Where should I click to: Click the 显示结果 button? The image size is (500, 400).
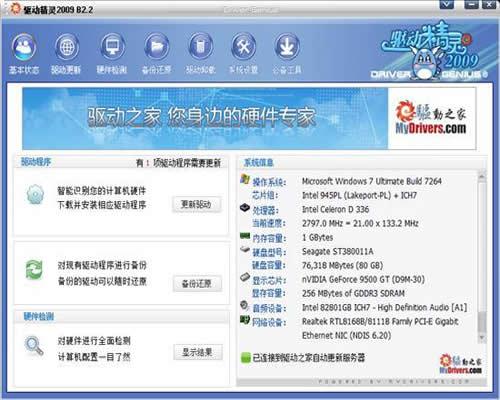198,352
